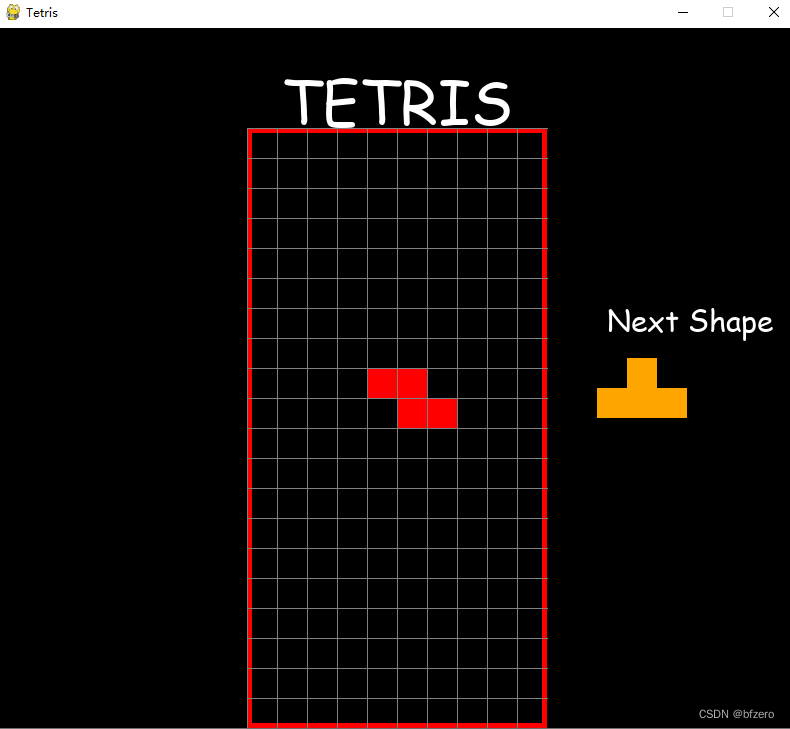
Task: Click the orange T-shaped next piece preview
Action: [x=642, y=388]
